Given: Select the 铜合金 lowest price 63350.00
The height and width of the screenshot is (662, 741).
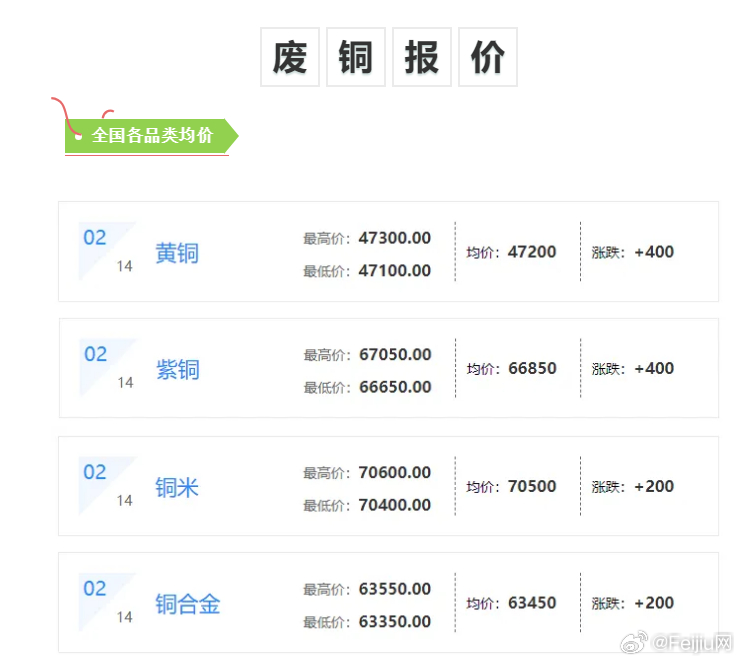Looking at the screenshot, I should (395, 621).
